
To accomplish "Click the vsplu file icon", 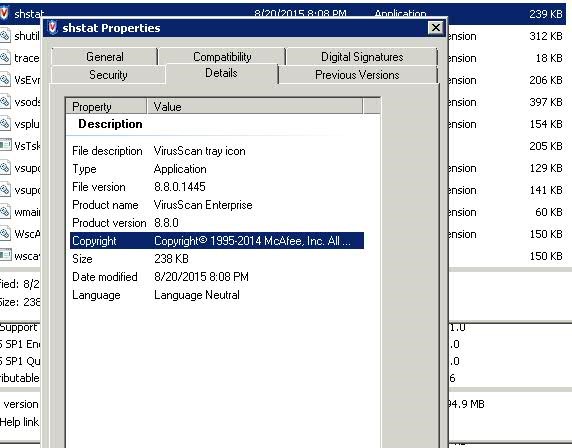I will pos(5,124).
